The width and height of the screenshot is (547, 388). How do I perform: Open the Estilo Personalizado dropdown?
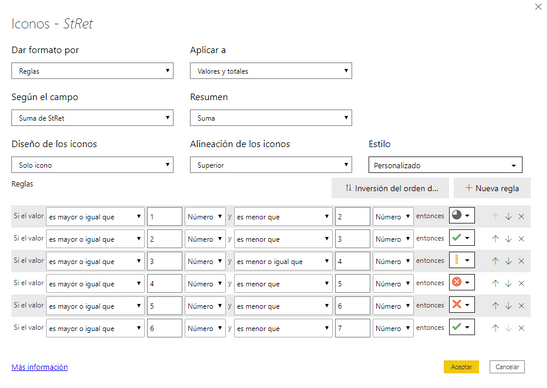445,165
